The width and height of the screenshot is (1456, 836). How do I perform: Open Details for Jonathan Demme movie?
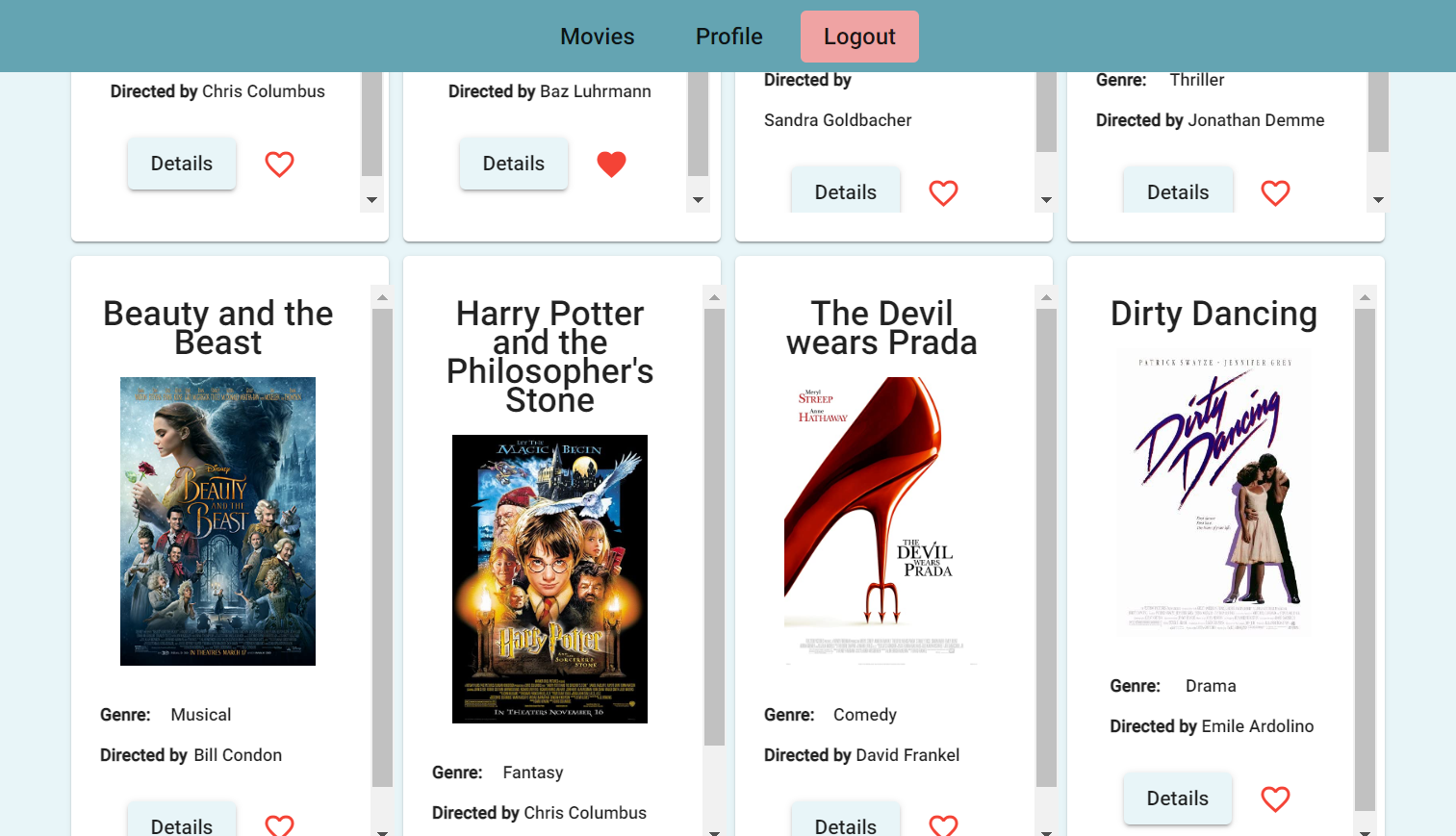pyautogui.click(x=1178, y=190)
